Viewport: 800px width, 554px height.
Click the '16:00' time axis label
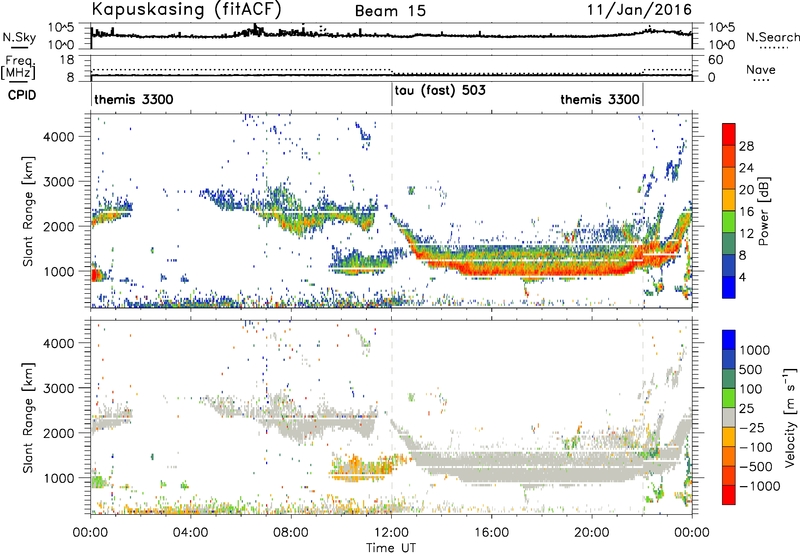click(492, 533)
